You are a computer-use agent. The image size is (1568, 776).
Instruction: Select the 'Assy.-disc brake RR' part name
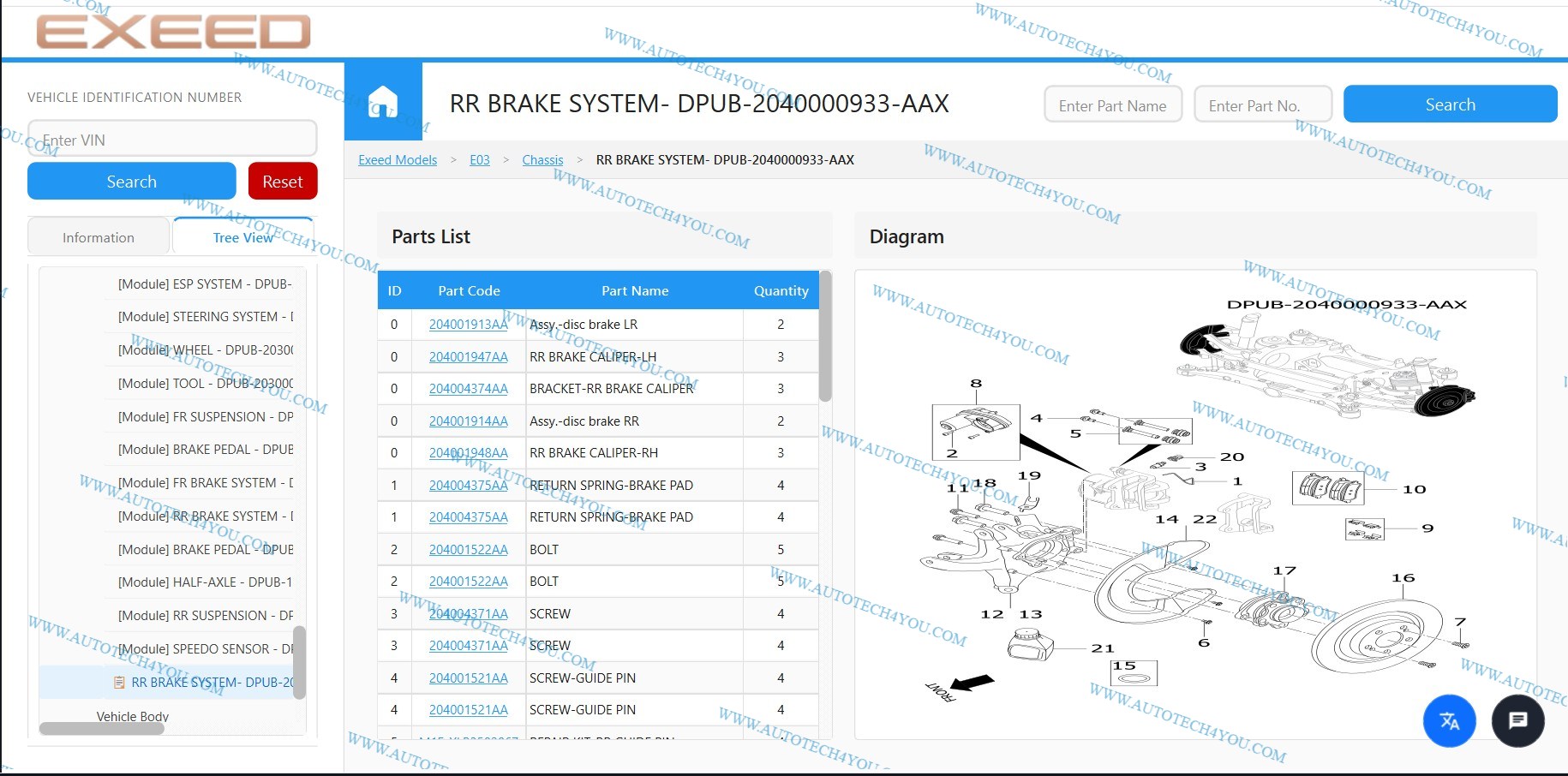pyautogui.click(x=584, y=421)
